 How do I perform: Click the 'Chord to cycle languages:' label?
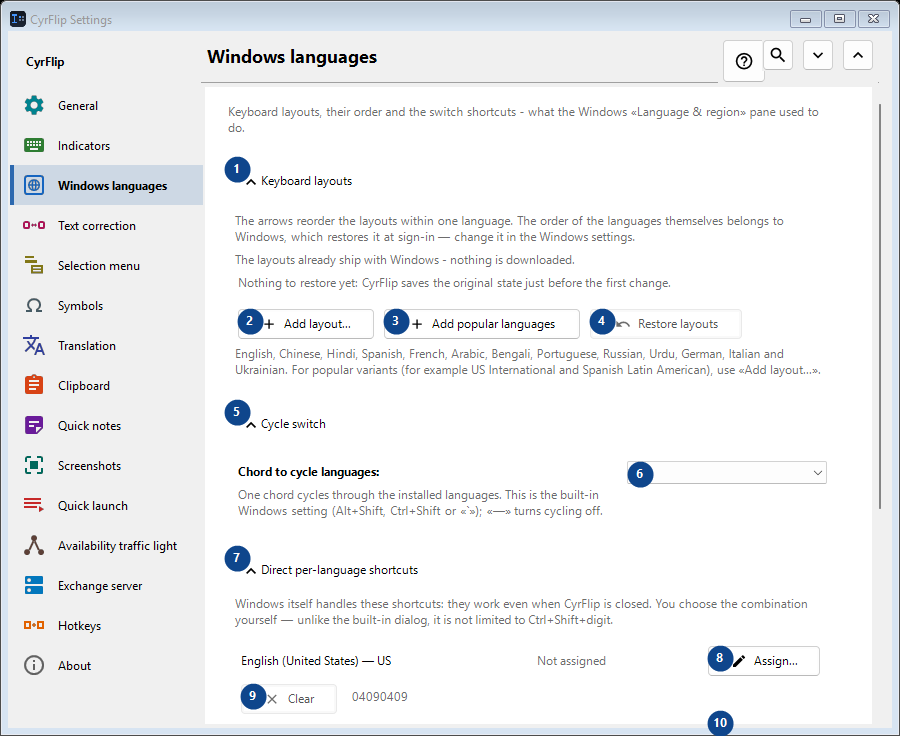(309, 472)
